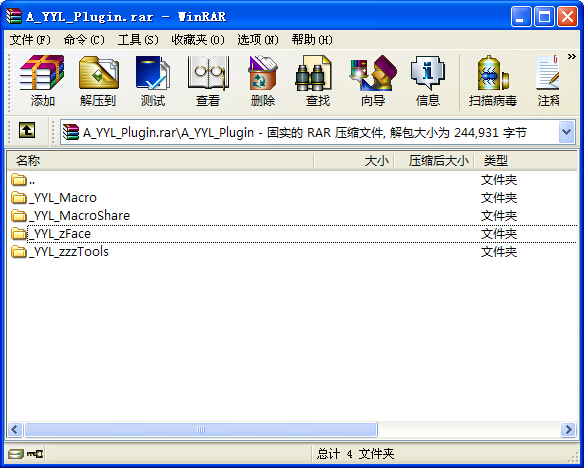Open the 命令(C) menu
The width and height of the screenshot is (584, 468).
(x=84, y=39)
